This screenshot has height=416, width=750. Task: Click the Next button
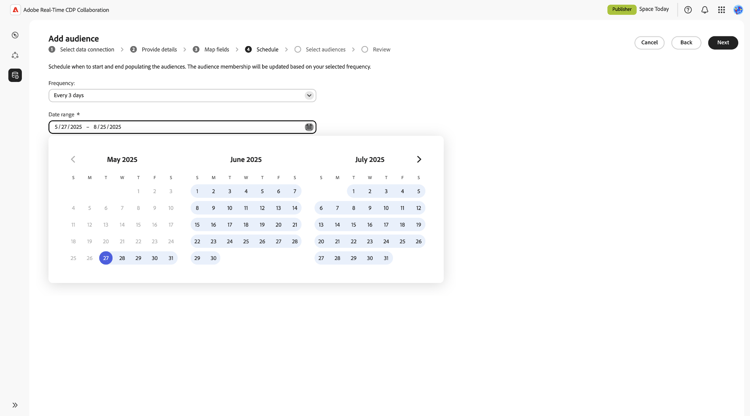(723, 43)
